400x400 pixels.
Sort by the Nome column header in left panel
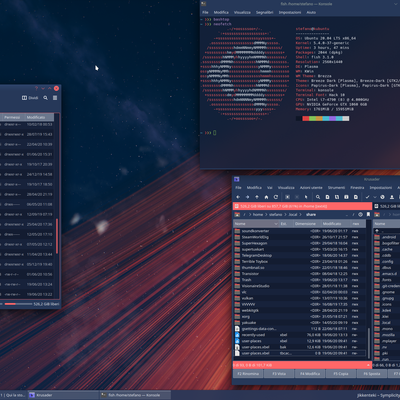tap(256, 224)
